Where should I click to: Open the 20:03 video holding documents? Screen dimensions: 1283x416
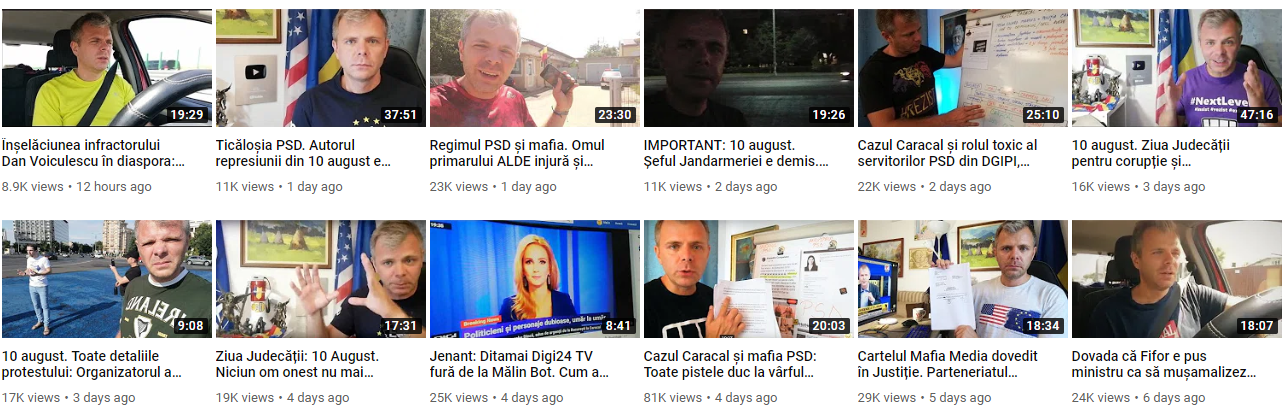749,279
